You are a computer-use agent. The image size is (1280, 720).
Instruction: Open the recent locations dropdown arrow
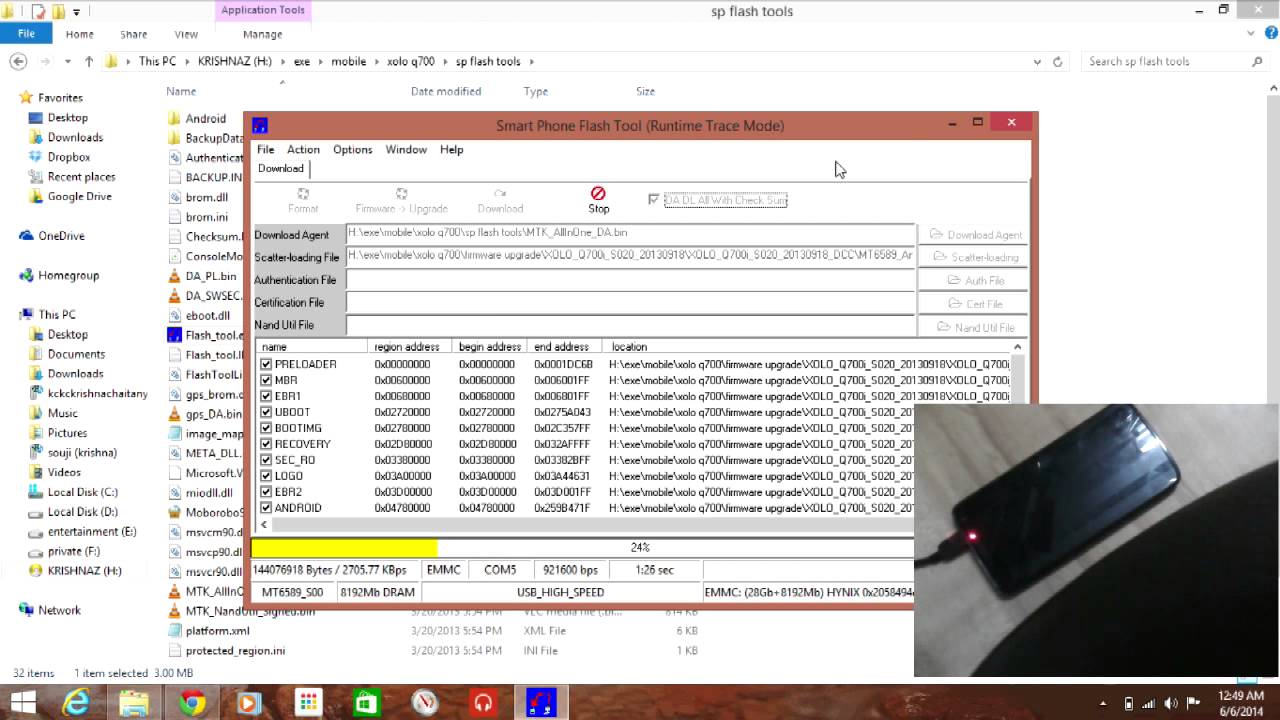pos(68,61)
